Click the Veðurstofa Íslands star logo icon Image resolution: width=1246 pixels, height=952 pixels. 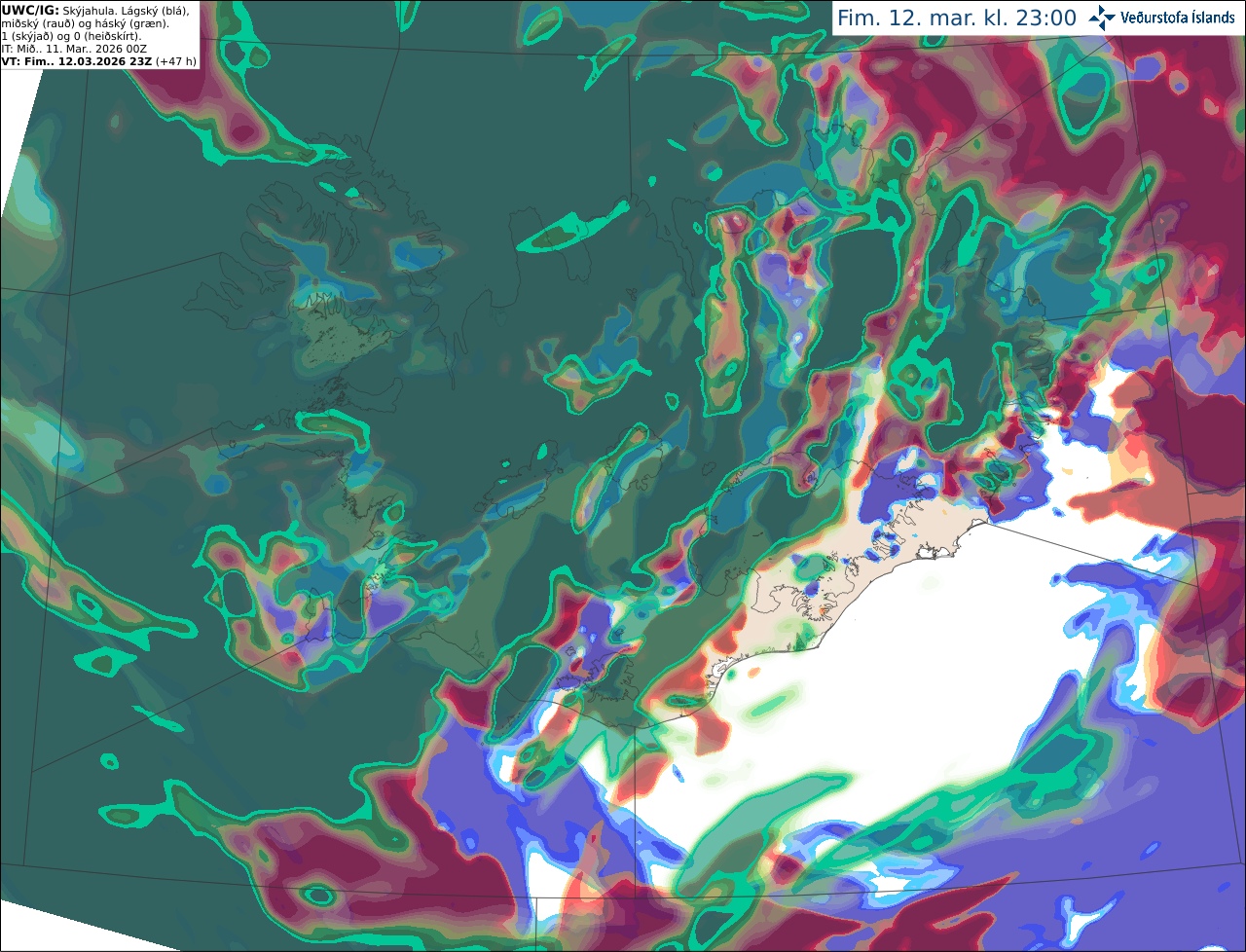tap(1101, 18)
